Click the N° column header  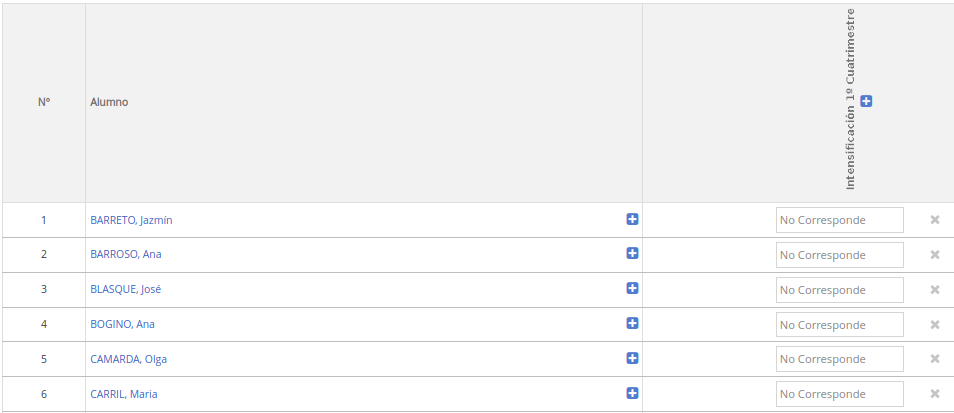tap(44, 102)
